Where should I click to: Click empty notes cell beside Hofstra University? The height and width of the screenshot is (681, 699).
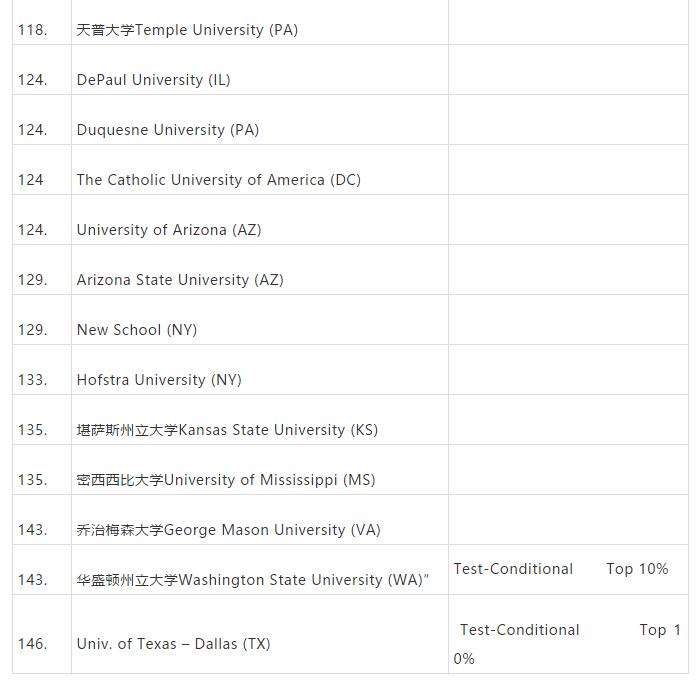tap(568, 370)
